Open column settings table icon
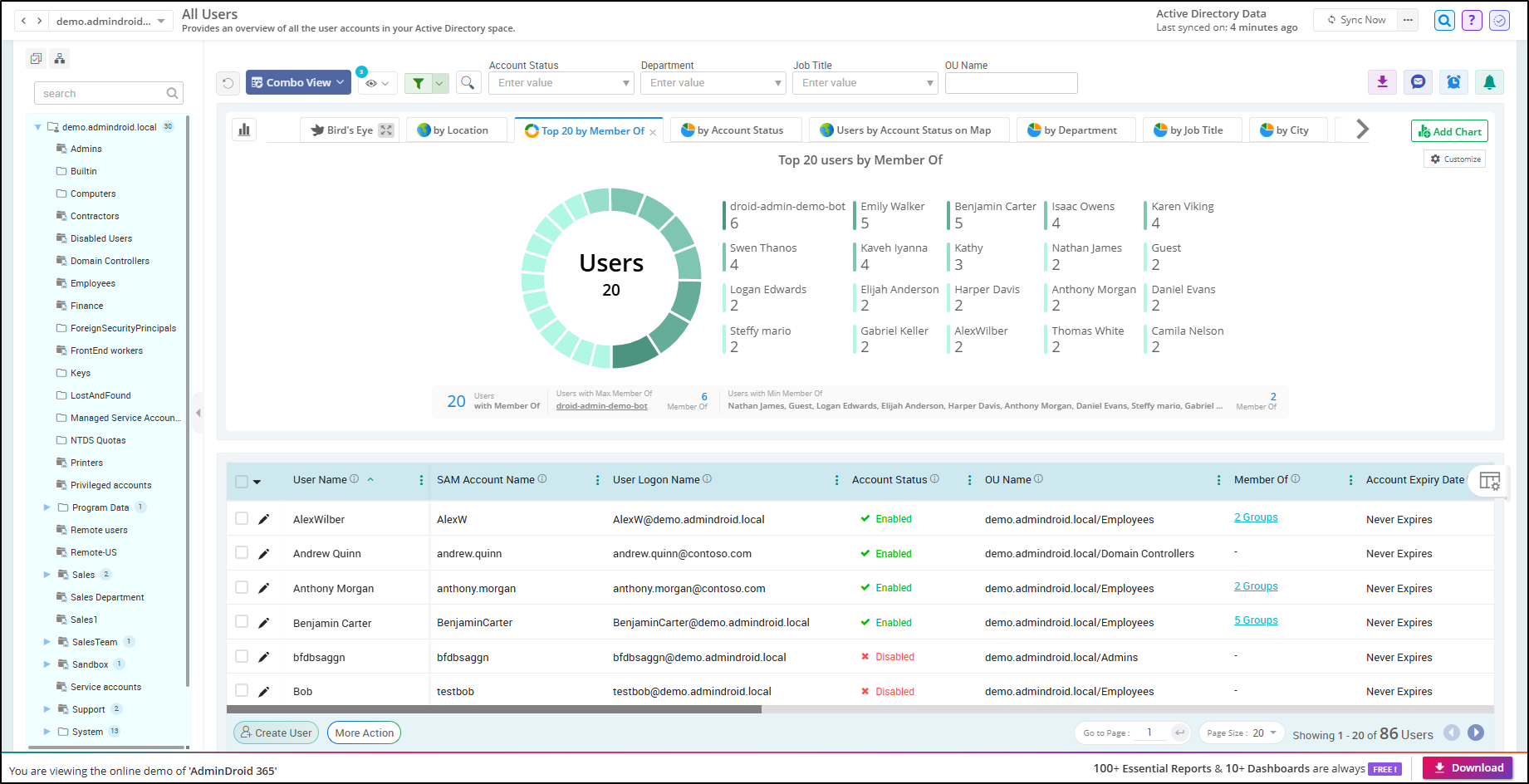The width and height of the screenshot is (1529, 784). (1490, 481)
